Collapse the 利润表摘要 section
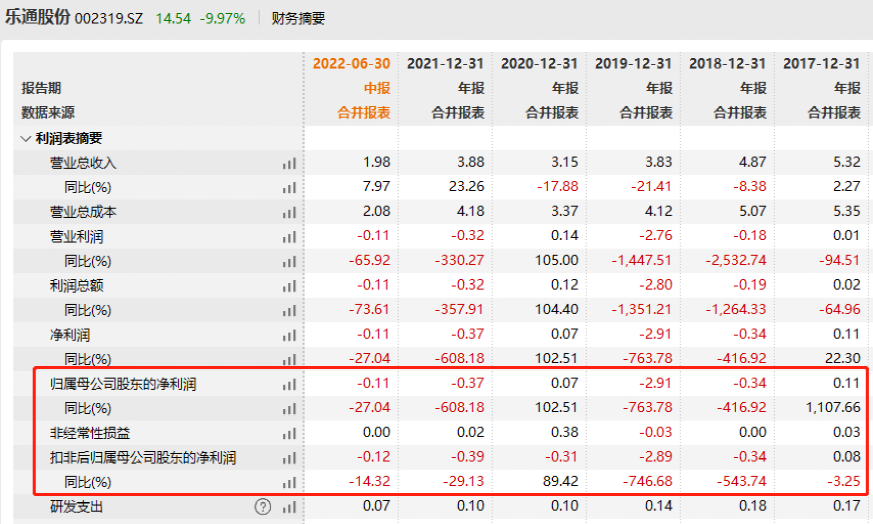The height and width of the screenshot is (524, 873). 26,139
